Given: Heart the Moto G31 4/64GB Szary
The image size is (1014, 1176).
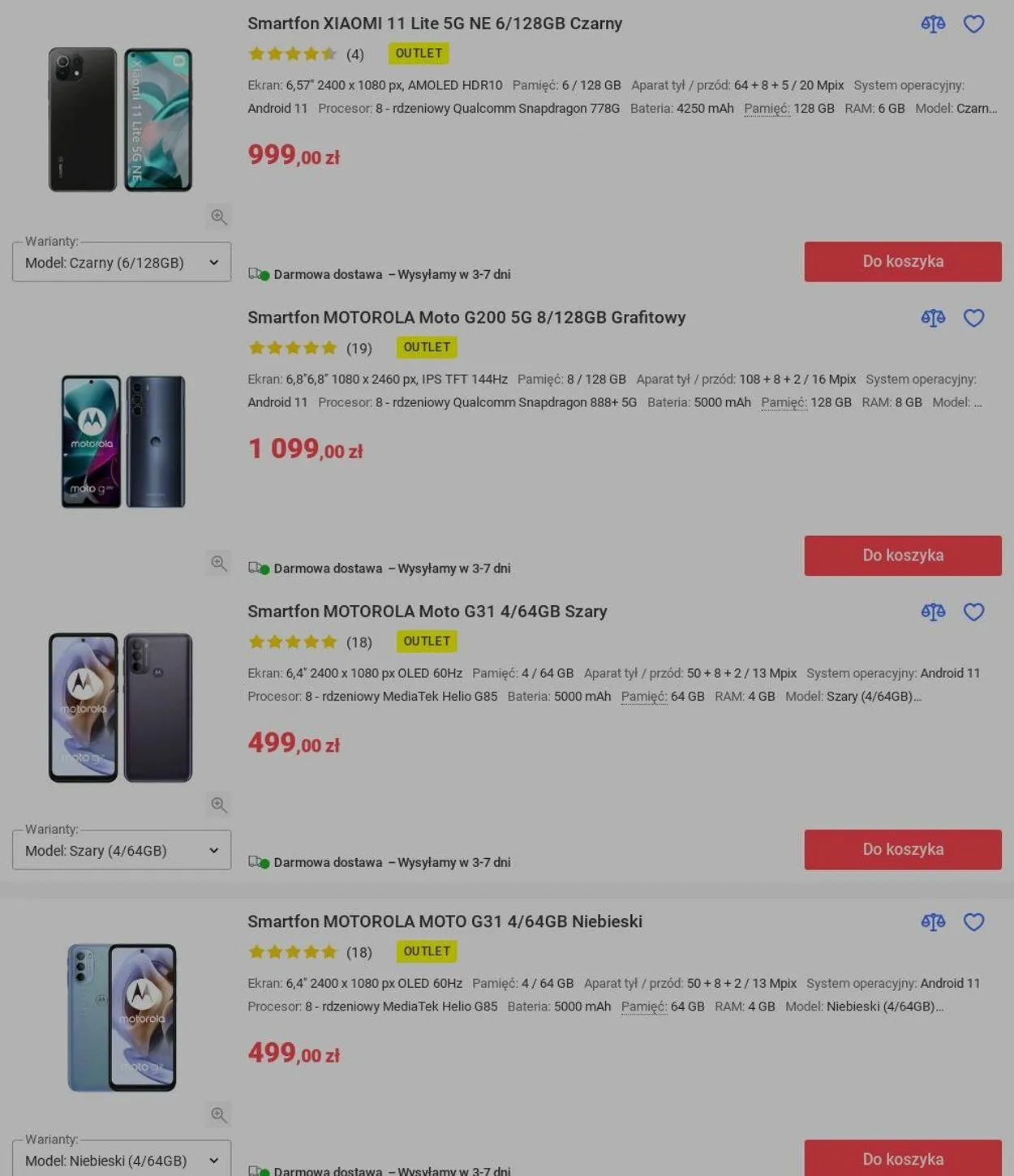Looking at the screenshot, I should pos(973,612).
